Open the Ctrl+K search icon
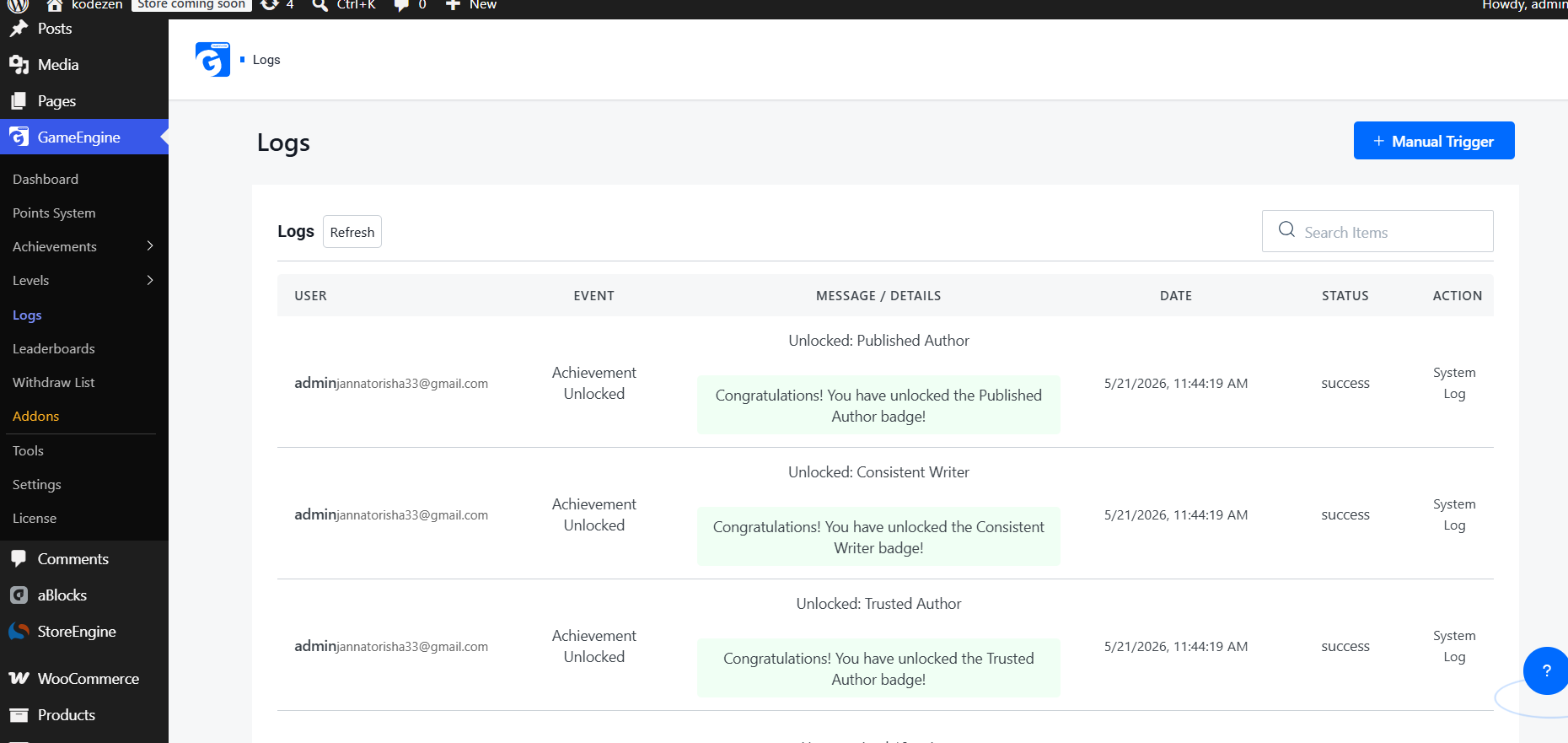Viewport: 1568px width, 743px height. pos(320,5)
